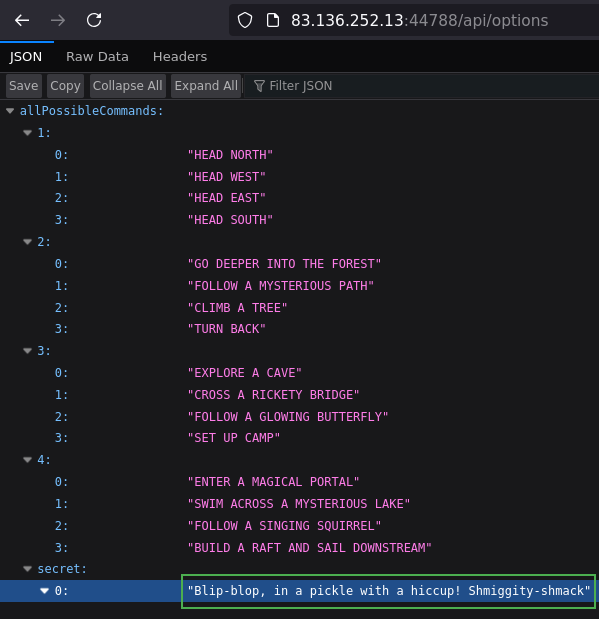Click the page info document icon
The width and height of the screenshot is (599, 619).
pos(272,20)
